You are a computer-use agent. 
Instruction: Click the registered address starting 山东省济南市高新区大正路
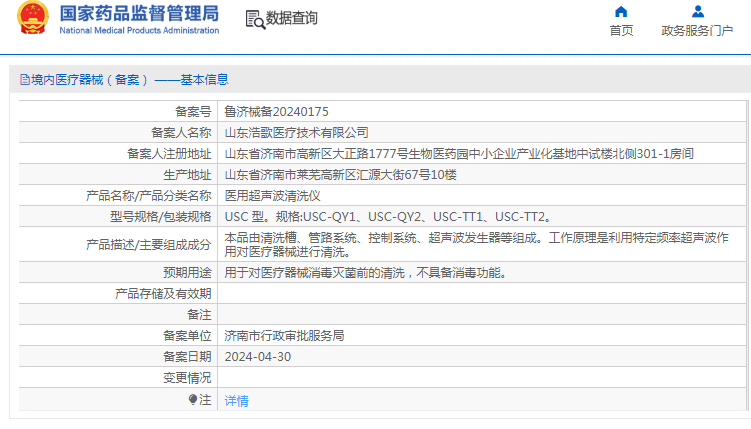click(x=459, y=154)
